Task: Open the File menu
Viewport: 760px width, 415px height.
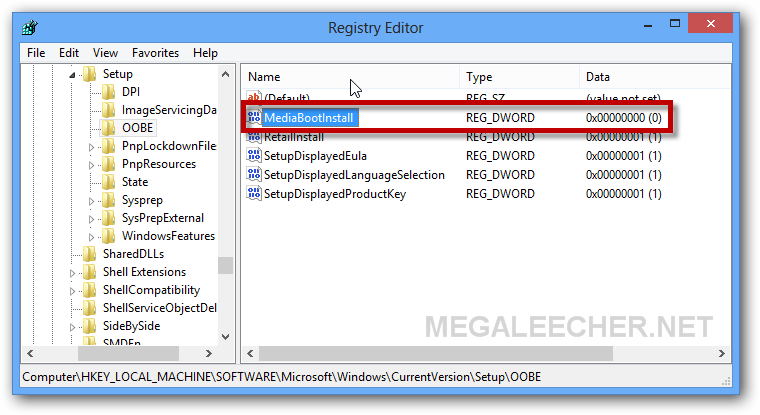Action: (x=36, y=53)
